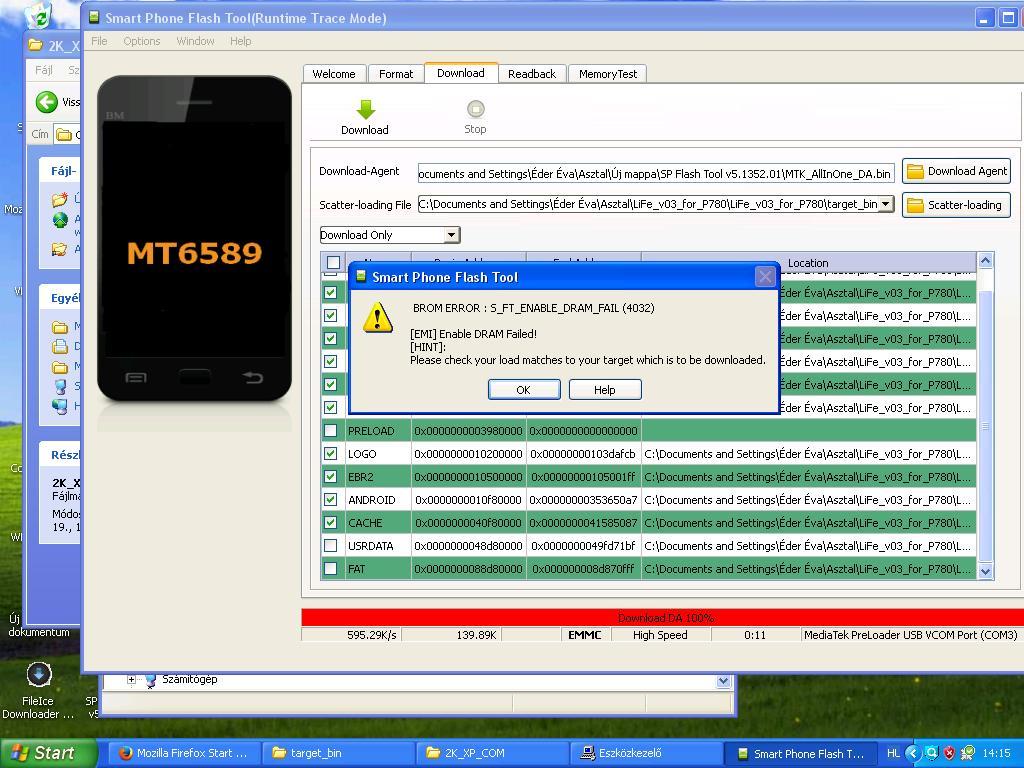Click the EMMC status bar entry

tap(584, 635)
